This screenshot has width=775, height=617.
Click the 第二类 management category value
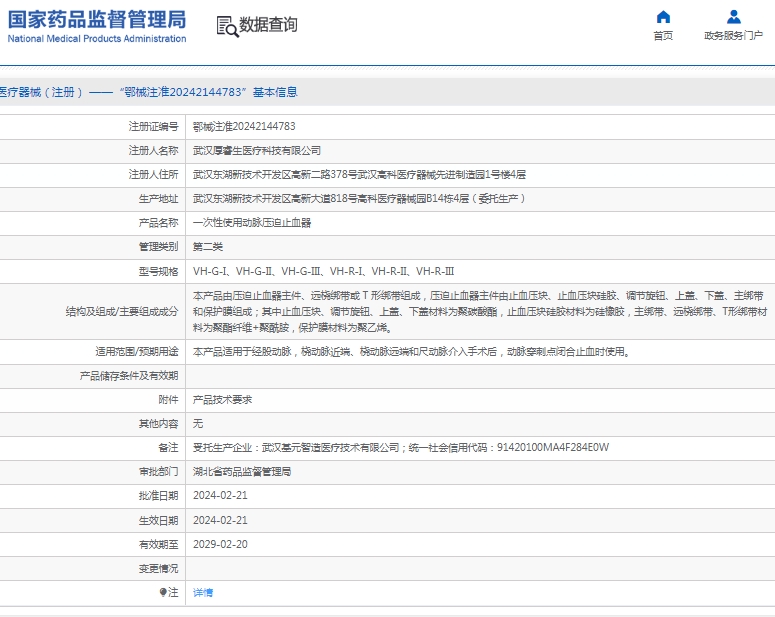tap(208, 247)
